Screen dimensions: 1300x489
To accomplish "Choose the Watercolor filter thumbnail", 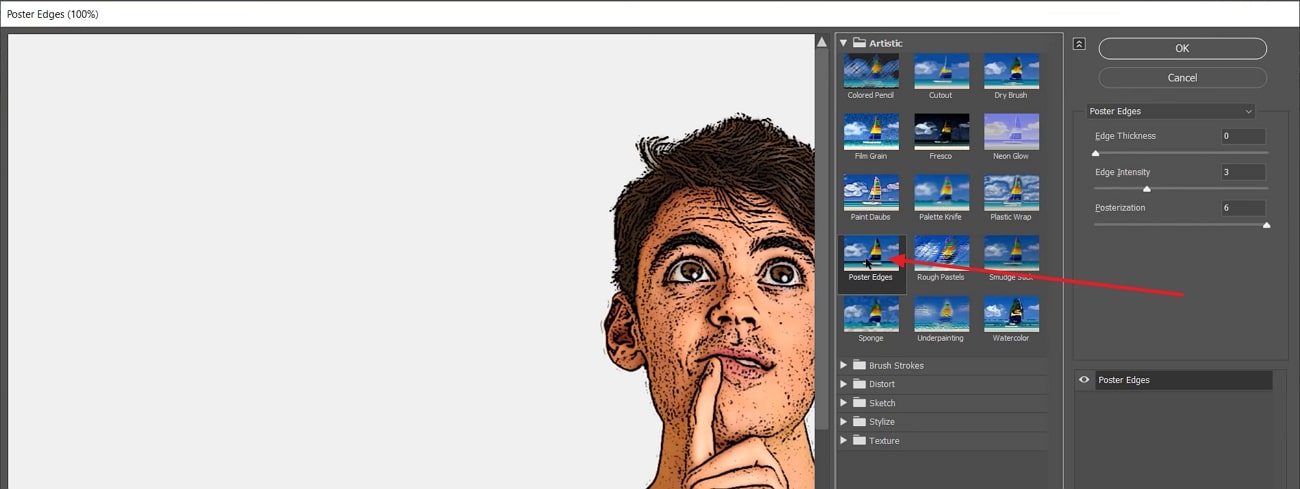I will coord(1011,314).
